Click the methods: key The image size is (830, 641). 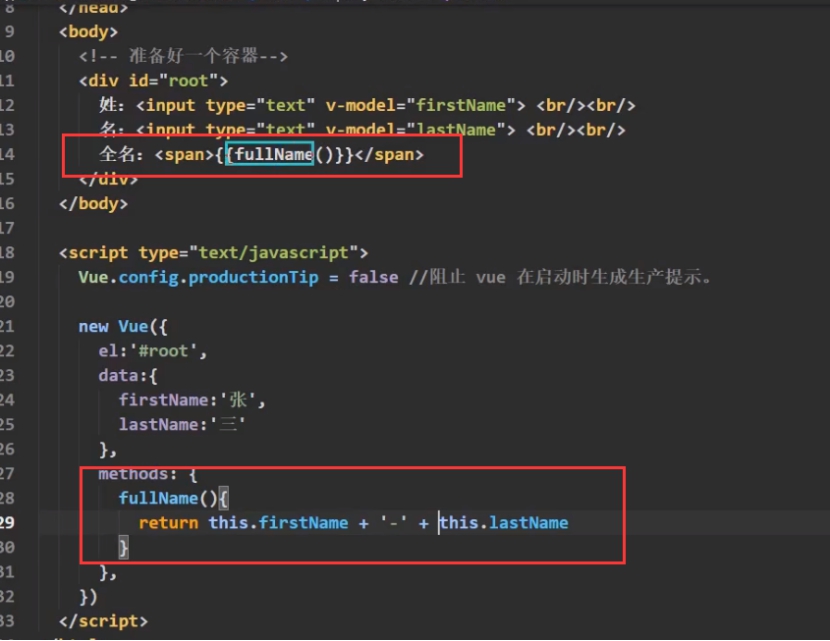tap(138, 474)
